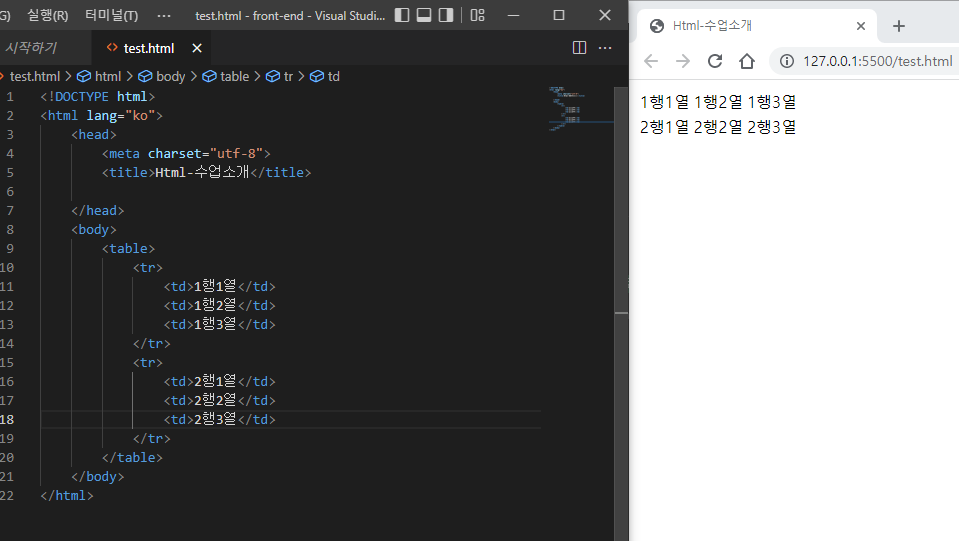This screenshot has height=541, width=959.
Task: Open table breadcrumb item
Action: click(x=235, y=76)
